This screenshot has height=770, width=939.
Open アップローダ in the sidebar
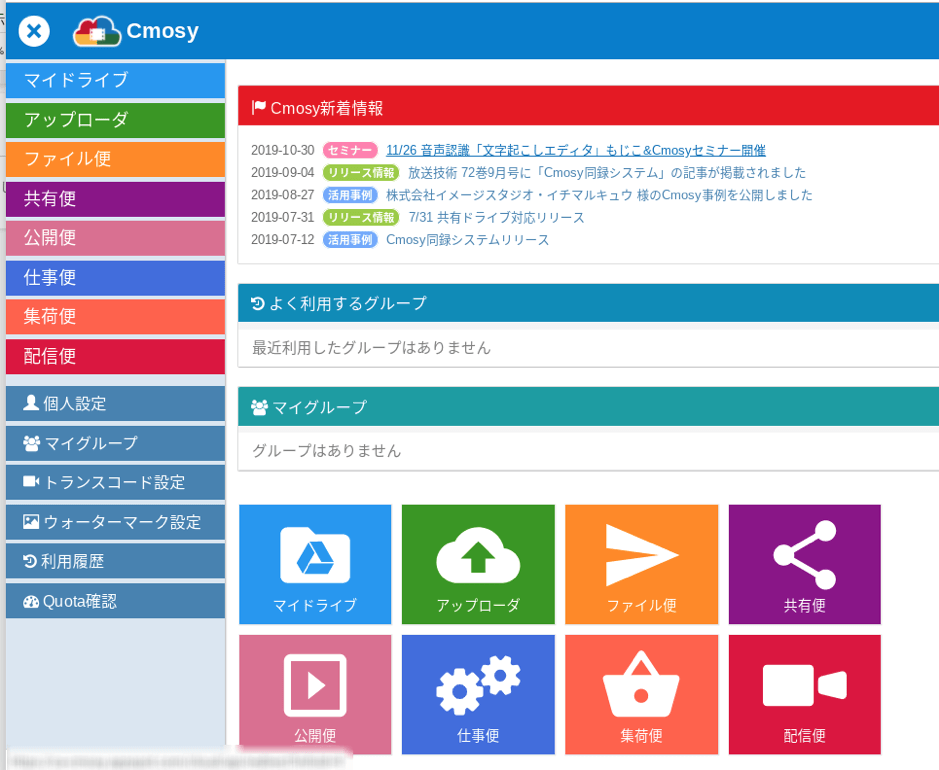(116, 120)
